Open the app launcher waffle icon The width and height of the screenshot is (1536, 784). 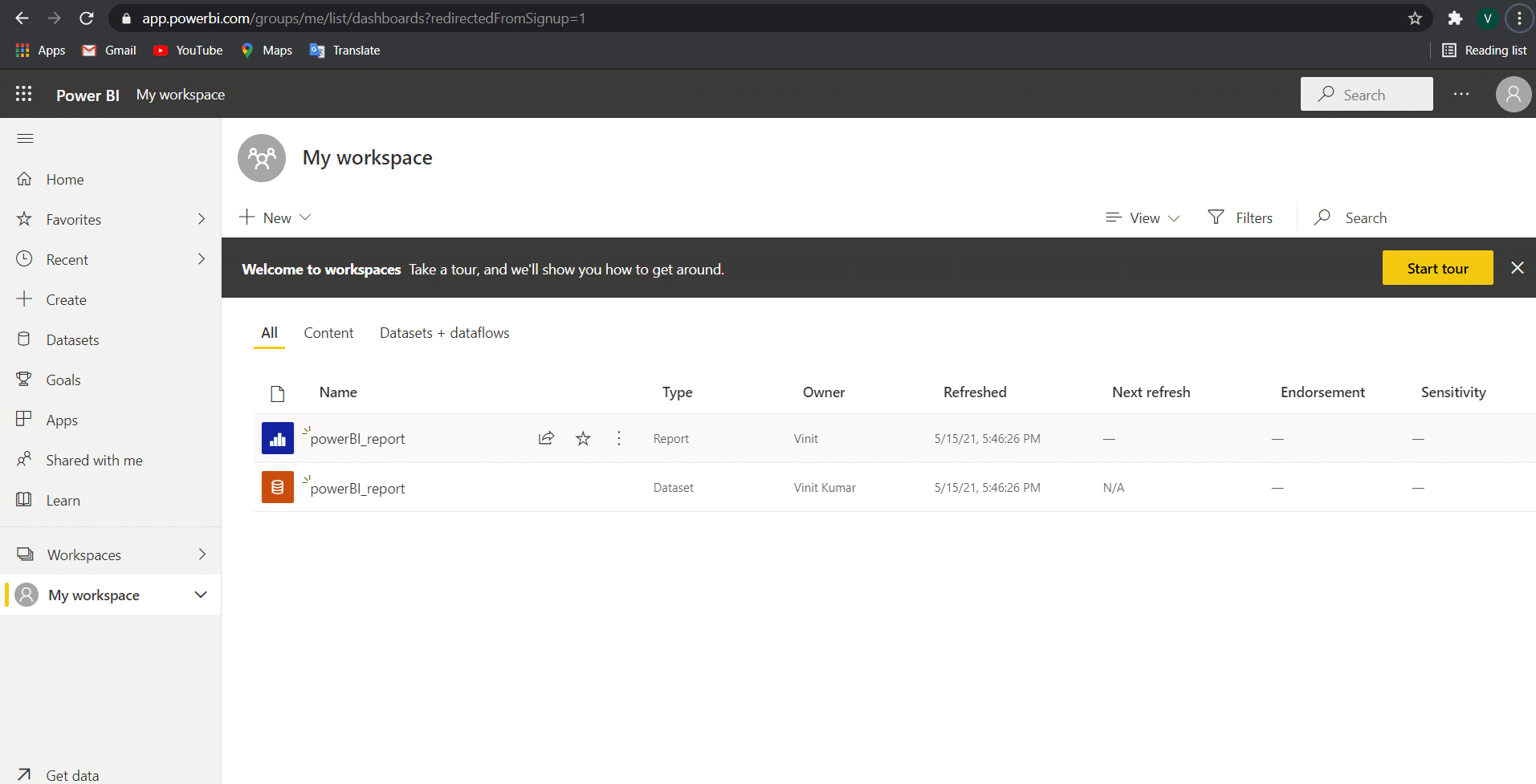24,94
